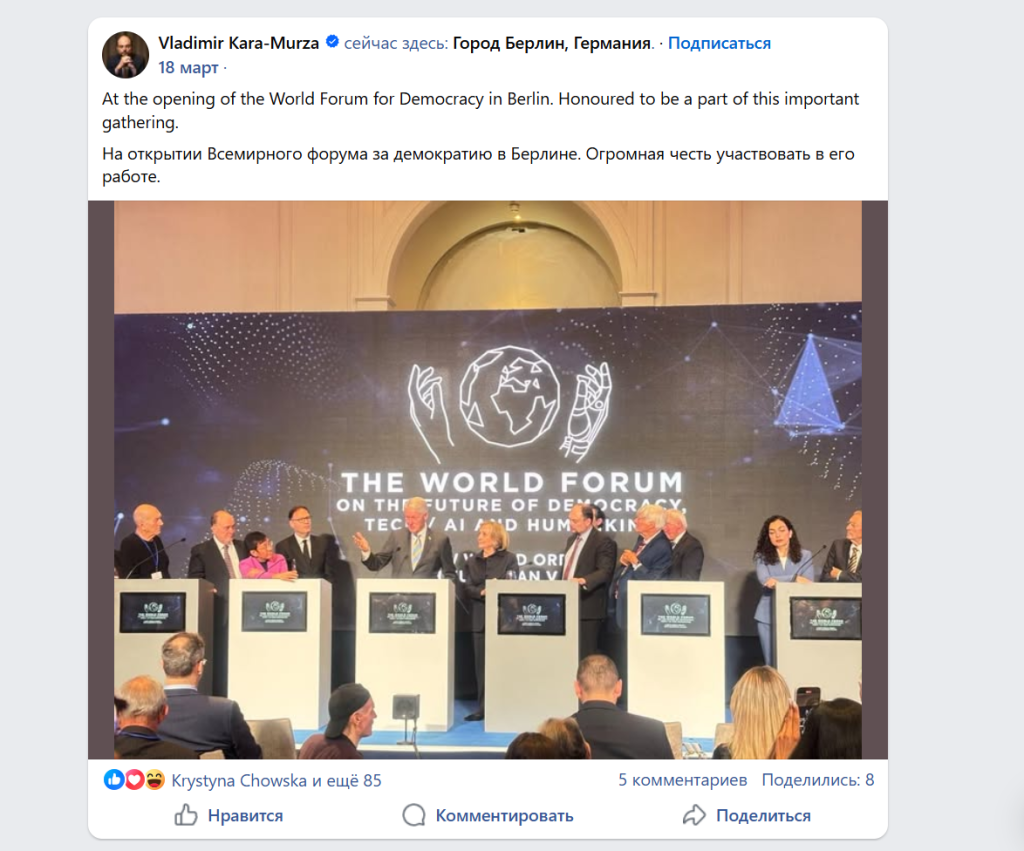The width and height of the screenshot is (1024, 851).
Task: Open Vladimir Kara-Murza's profile picture
Action: 125,54
